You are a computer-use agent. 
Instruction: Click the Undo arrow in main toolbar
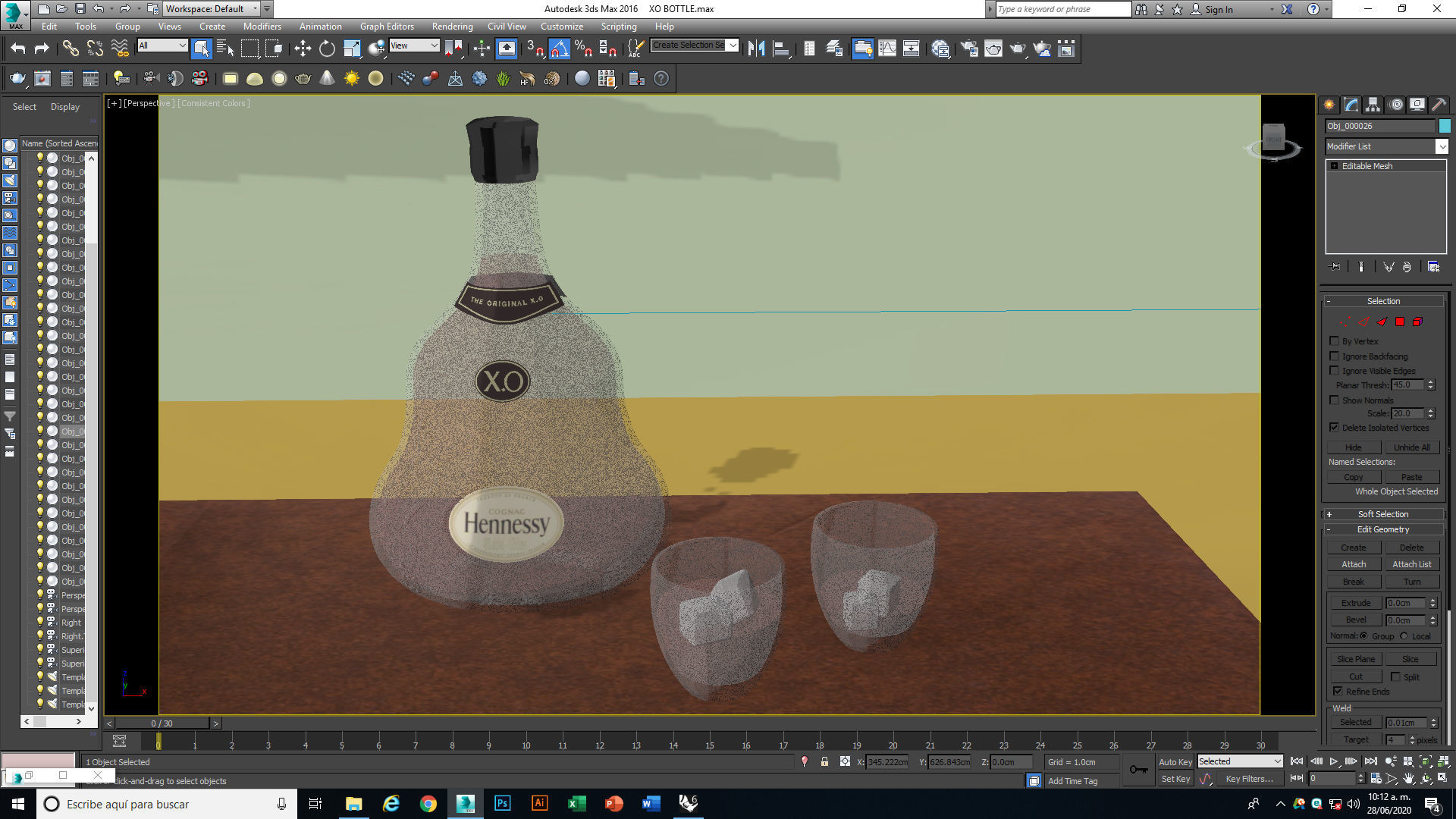[x=18, y=49]
